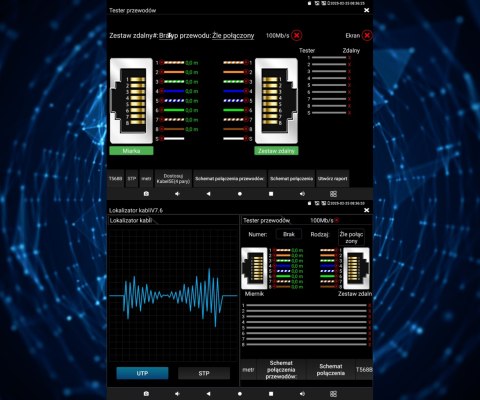Click wire 6 green swatch on remote side

pyautogui.click(x=233, y=110)
